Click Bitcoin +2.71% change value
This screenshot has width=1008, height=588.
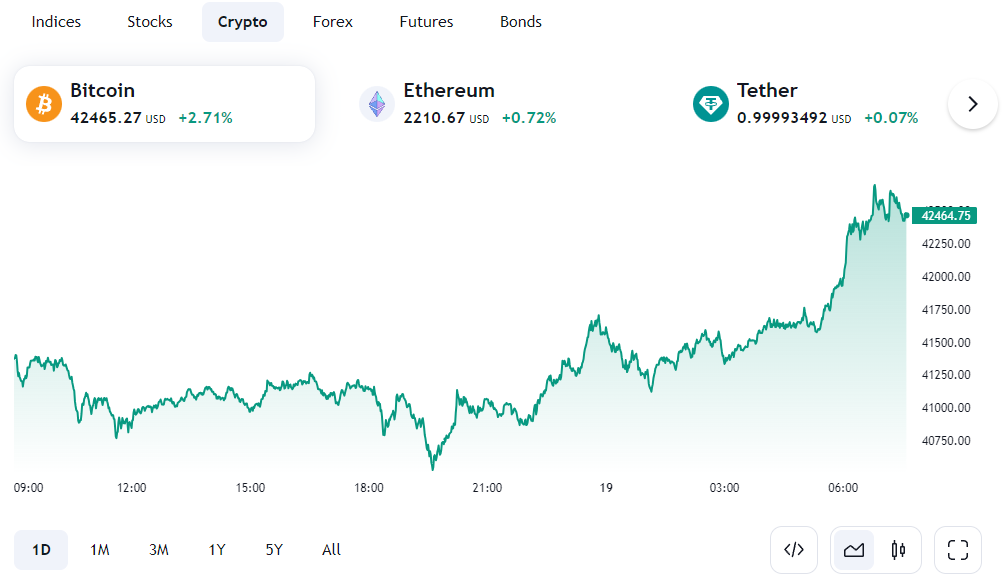(205, 118)
